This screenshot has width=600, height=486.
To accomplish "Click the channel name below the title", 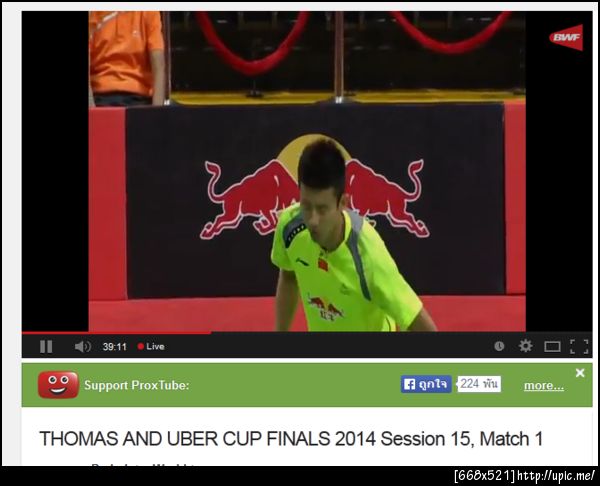I will click(143, 464).
